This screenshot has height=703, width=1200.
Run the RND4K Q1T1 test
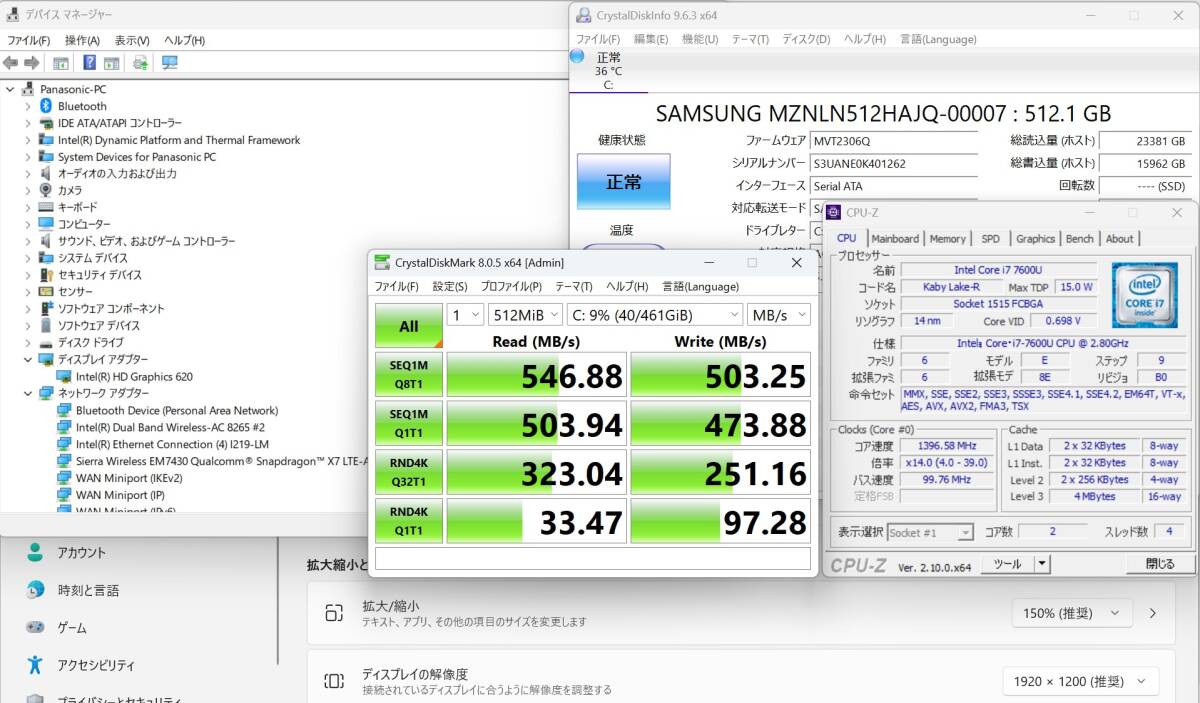(409, 520)
